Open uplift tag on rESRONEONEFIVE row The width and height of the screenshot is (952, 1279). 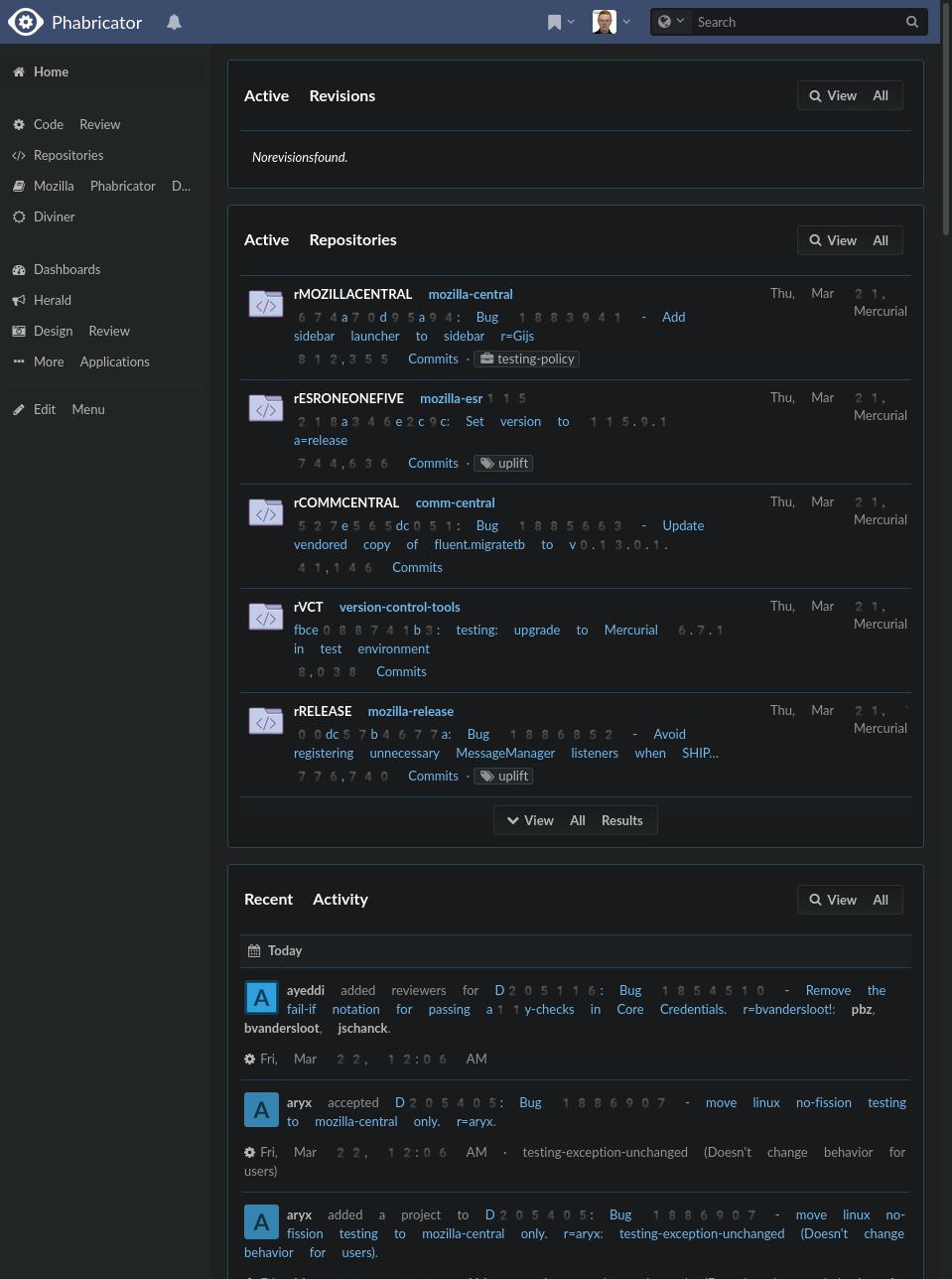tap(504, 463)
